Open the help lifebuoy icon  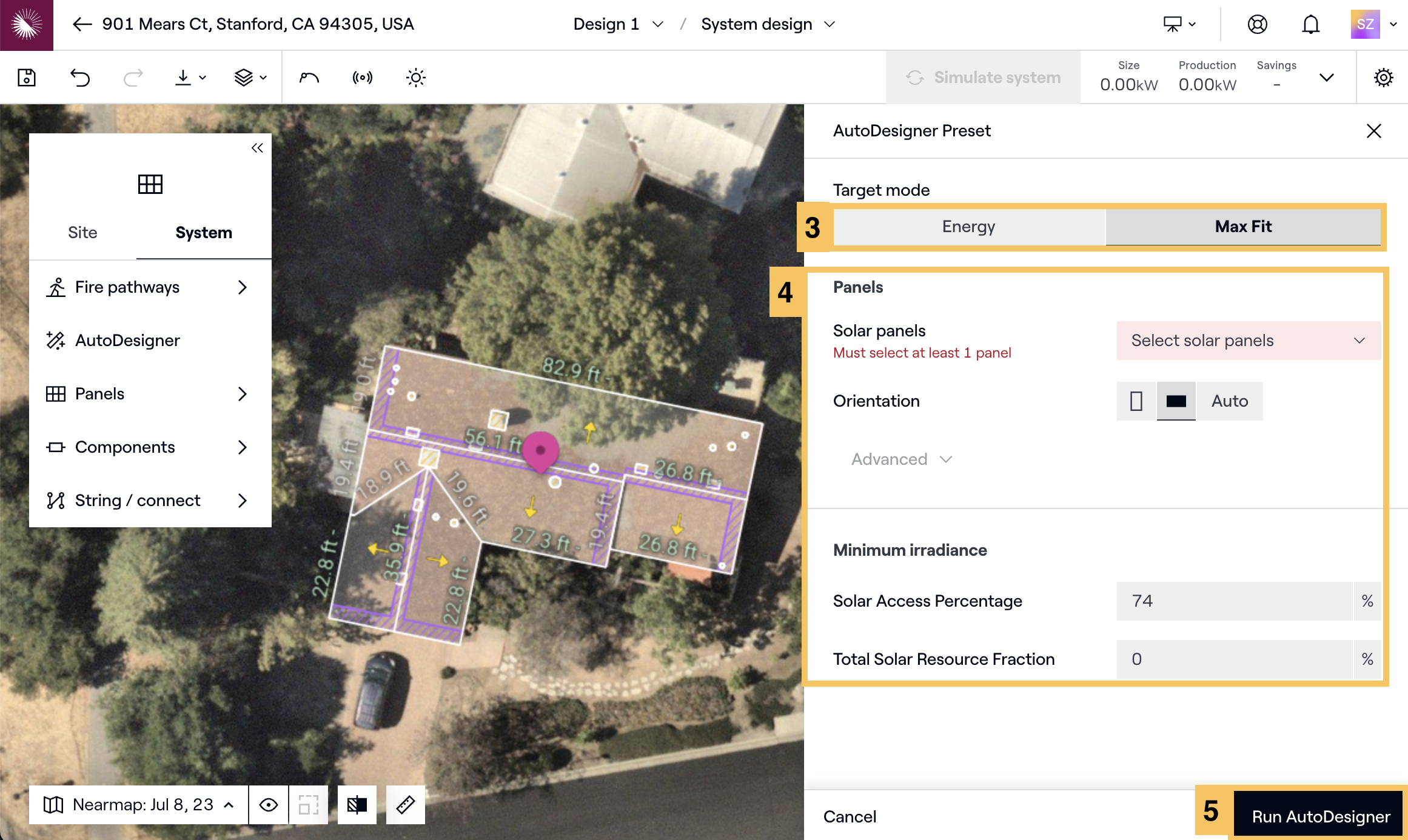(x=1258, y=24)
